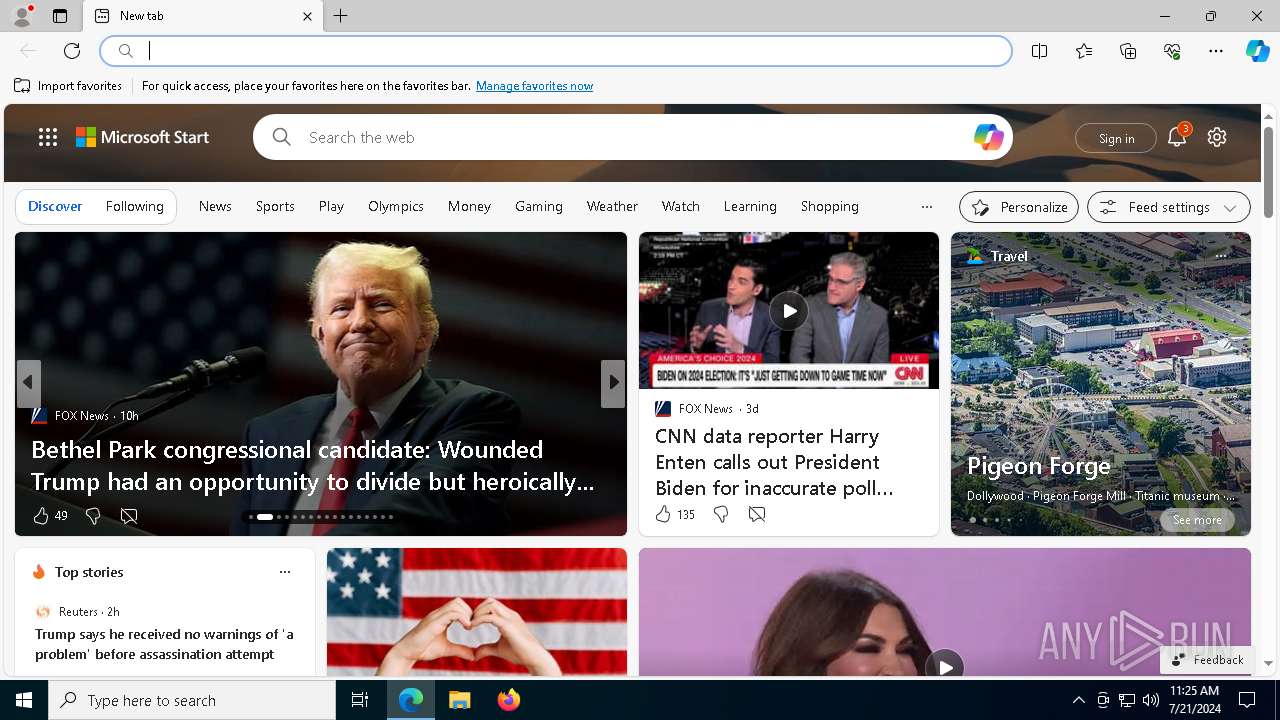Click Import favorites
The height and width of the screenshot is (720, 1280).
tap(68, 86)
